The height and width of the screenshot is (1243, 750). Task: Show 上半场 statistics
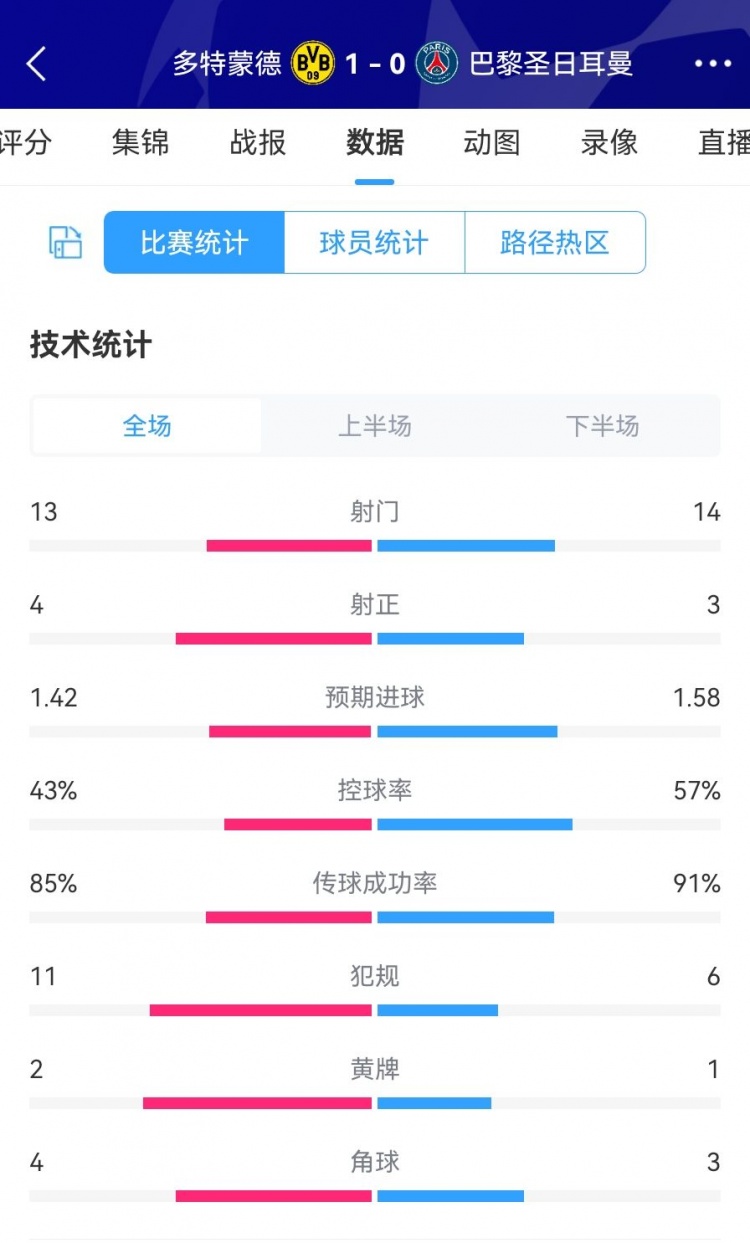[375, 426]
